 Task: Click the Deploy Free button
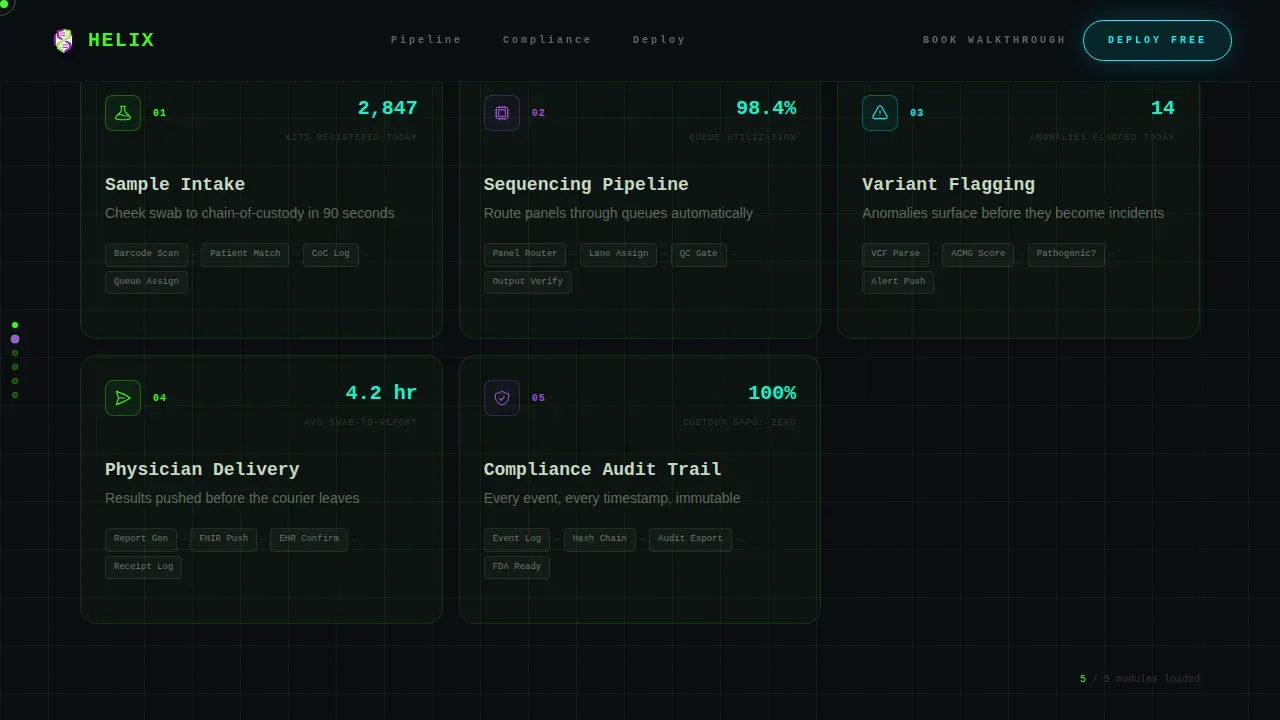pos(1157,40)
